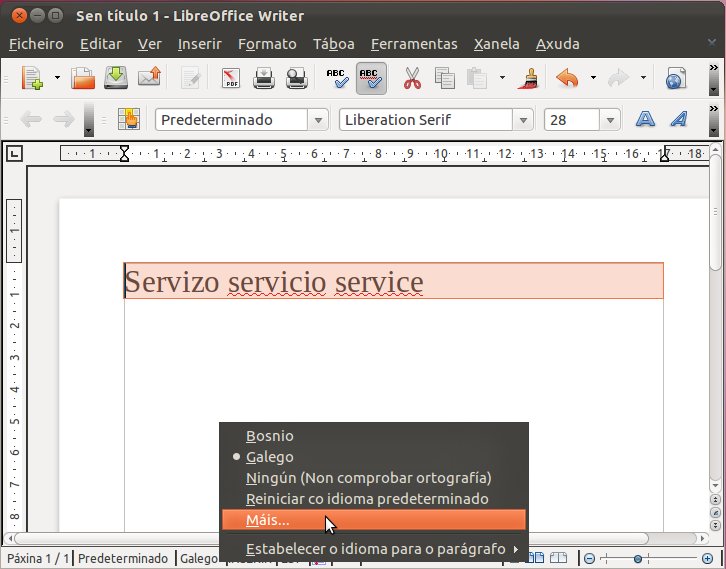This screenshot has height=569, width=726.
Task: Open the Formato menu
Action: click(267, 44)
